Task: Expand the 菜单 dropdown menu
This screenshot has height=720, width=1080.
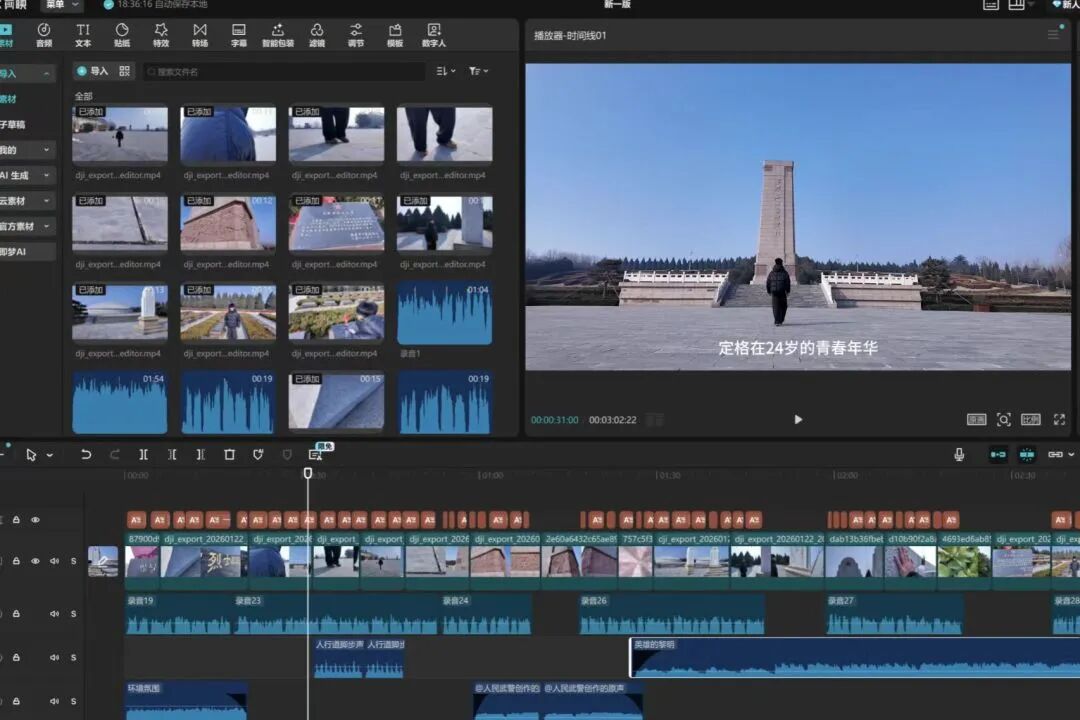Action: (x=62, y=5)
